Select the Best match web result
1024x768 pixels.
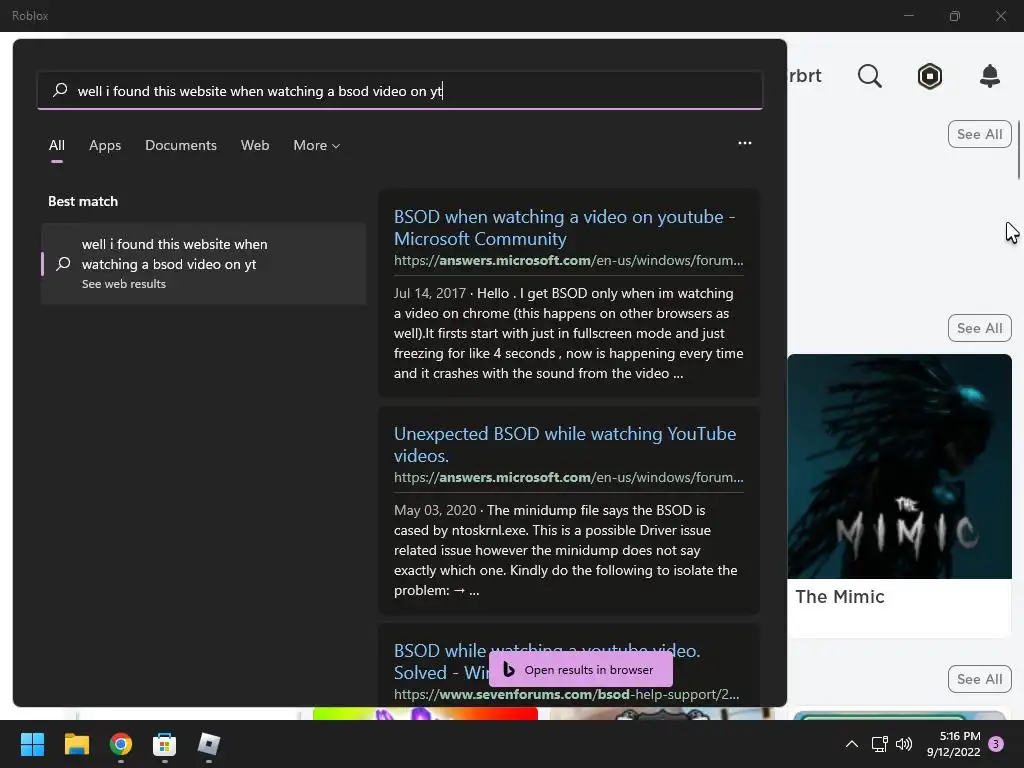click(x=203, y=264)
